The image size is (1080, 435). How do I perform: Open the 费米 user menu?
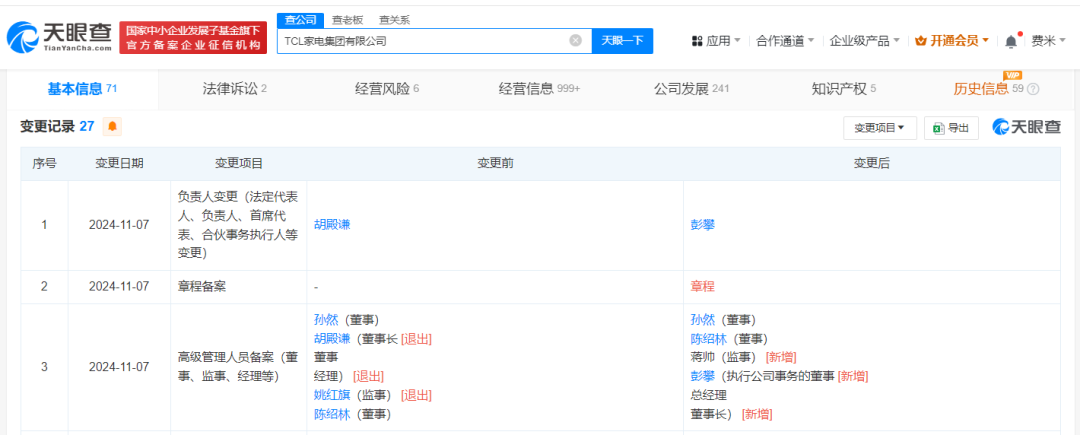point(1048,41)
